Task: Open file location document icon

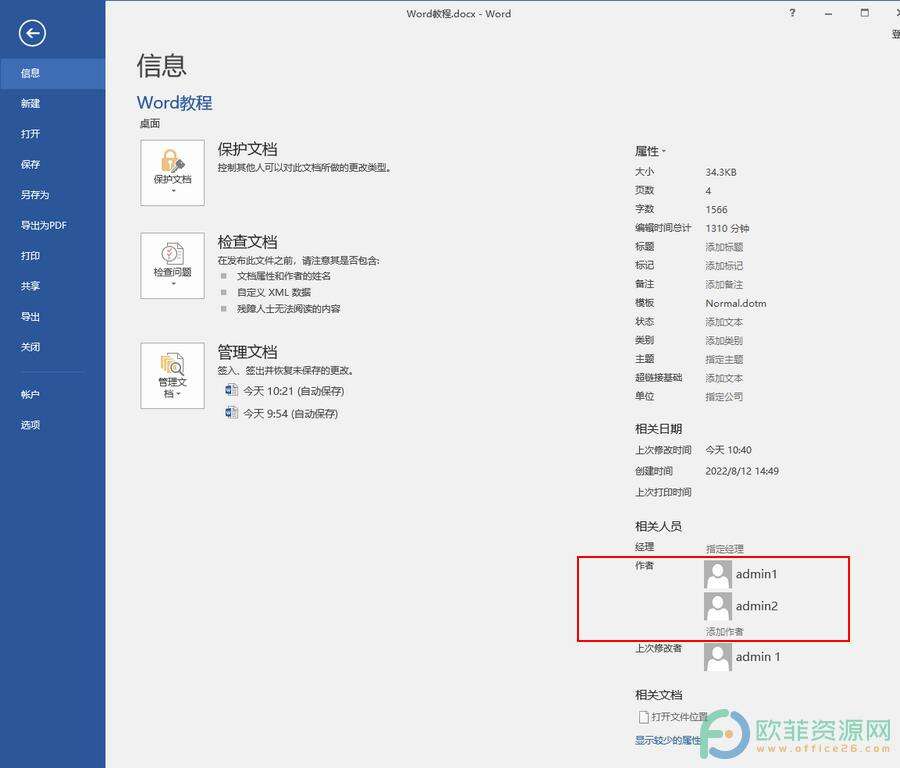Action: tap(643, 717)
